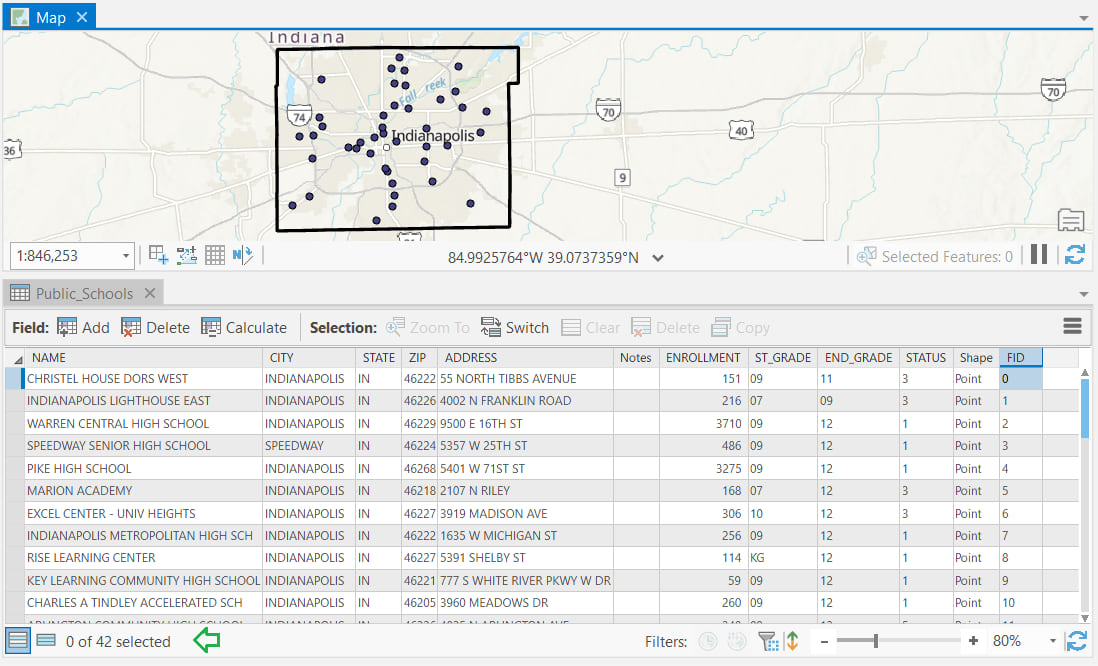
Task: Switch to the Public_Schools table tab
Action: (84, 293)
